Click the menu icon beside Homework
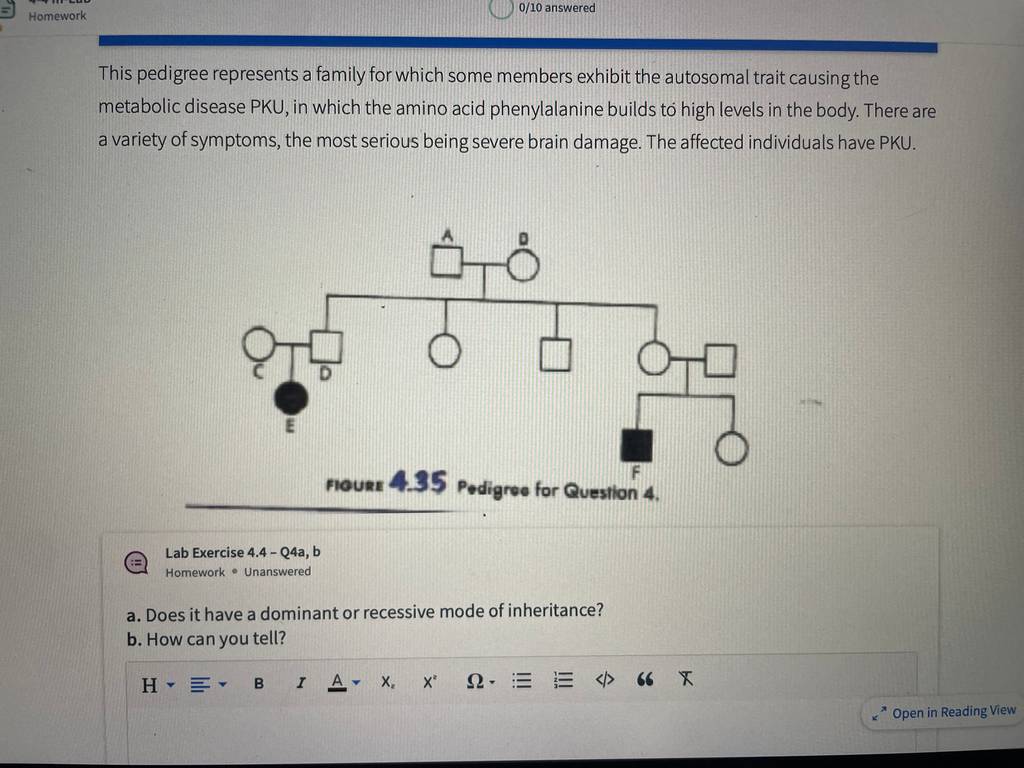This screenshot has width=1024, height=768. [x=7, y=10]
